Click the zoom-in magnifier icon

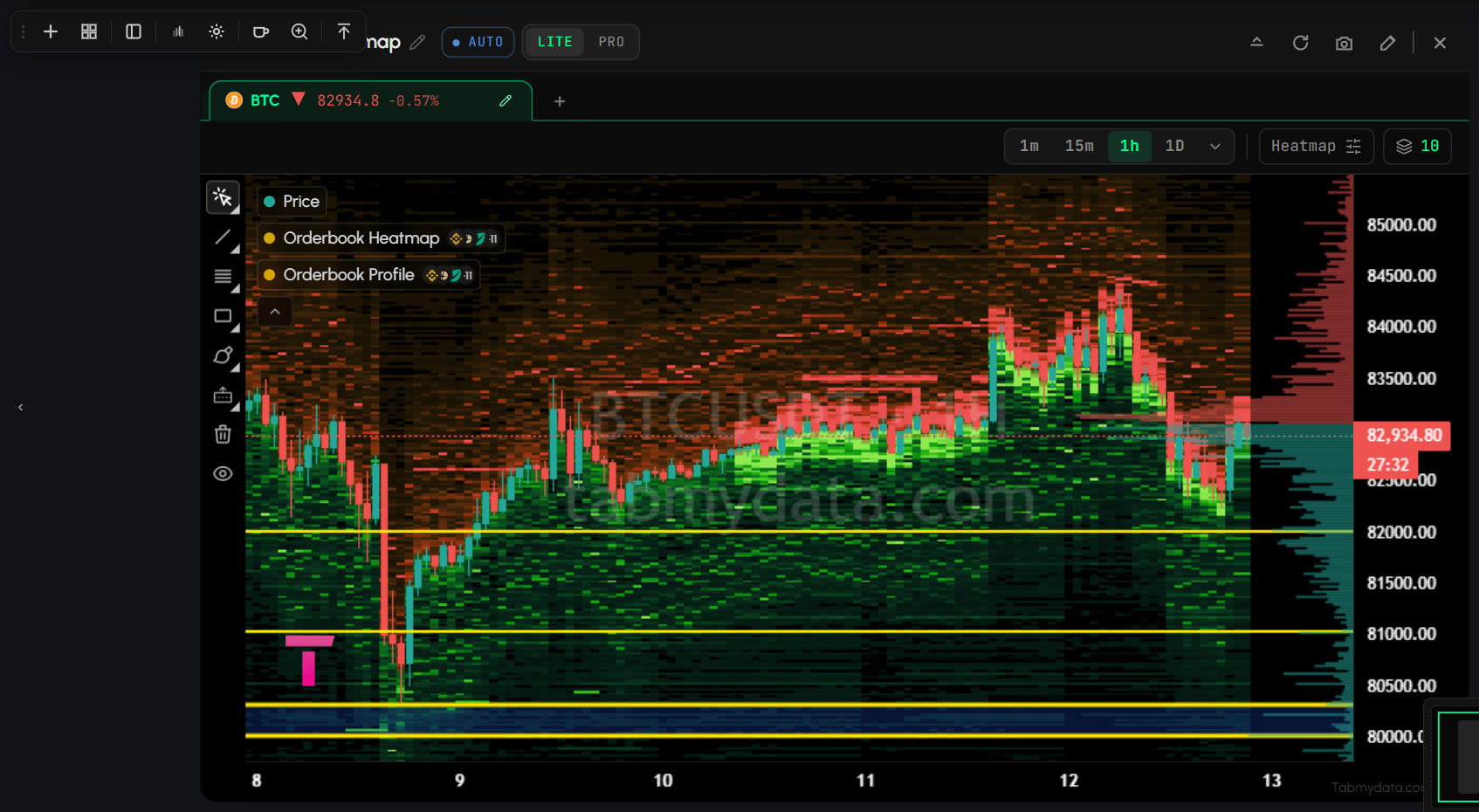point(299,31)
